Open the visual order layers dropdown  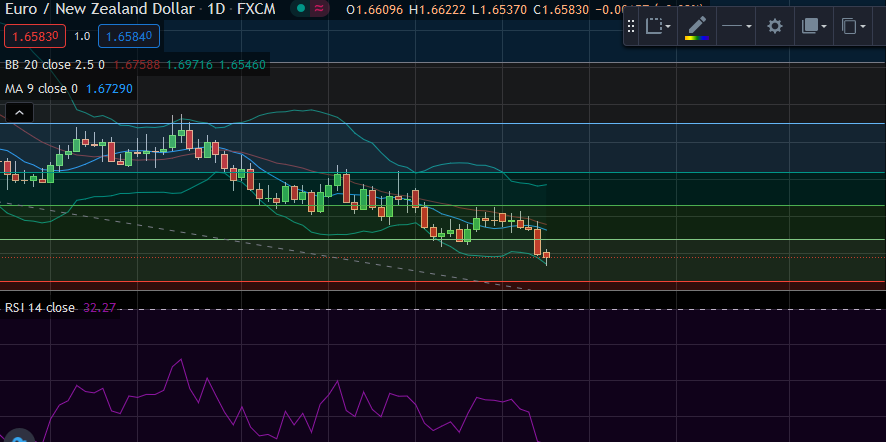pyautogui.click(x=815, y=27)
